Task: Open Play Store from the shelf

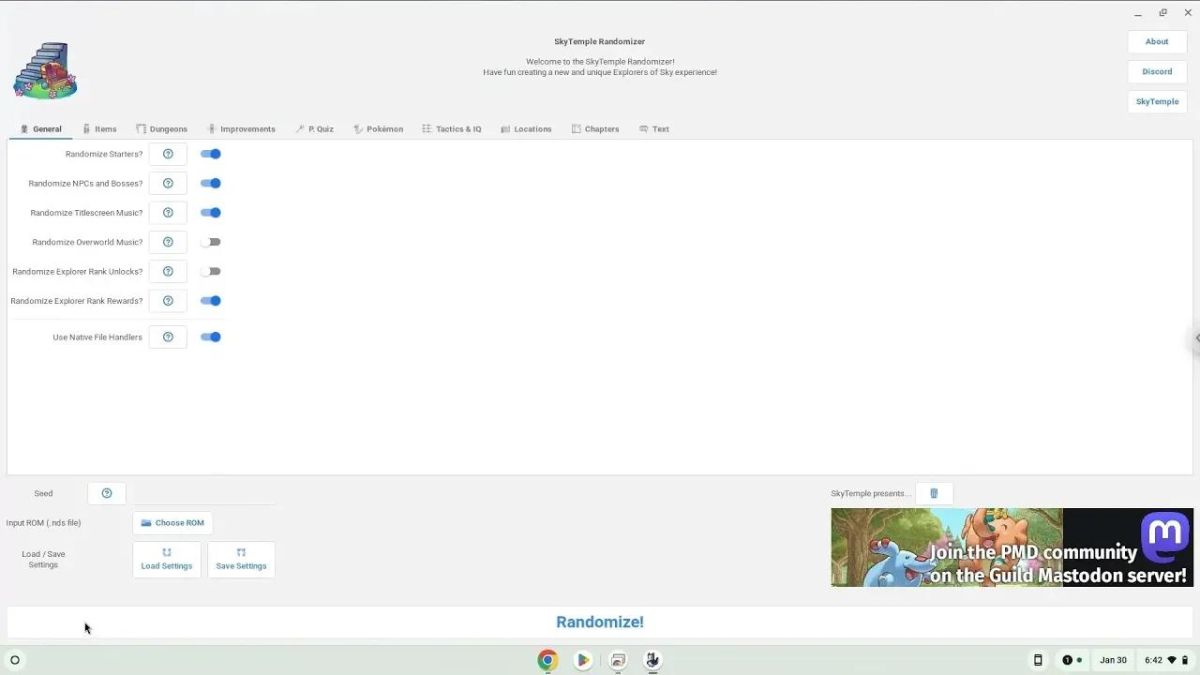Action: coord(583,660)
